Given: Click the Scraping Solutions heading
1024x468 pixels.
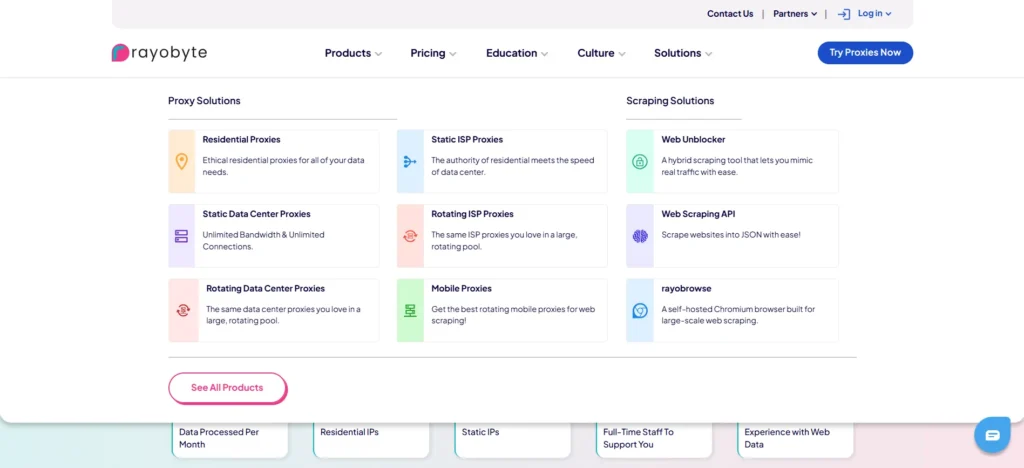Looking at the screenshot, I should click(x=670, y=101).
